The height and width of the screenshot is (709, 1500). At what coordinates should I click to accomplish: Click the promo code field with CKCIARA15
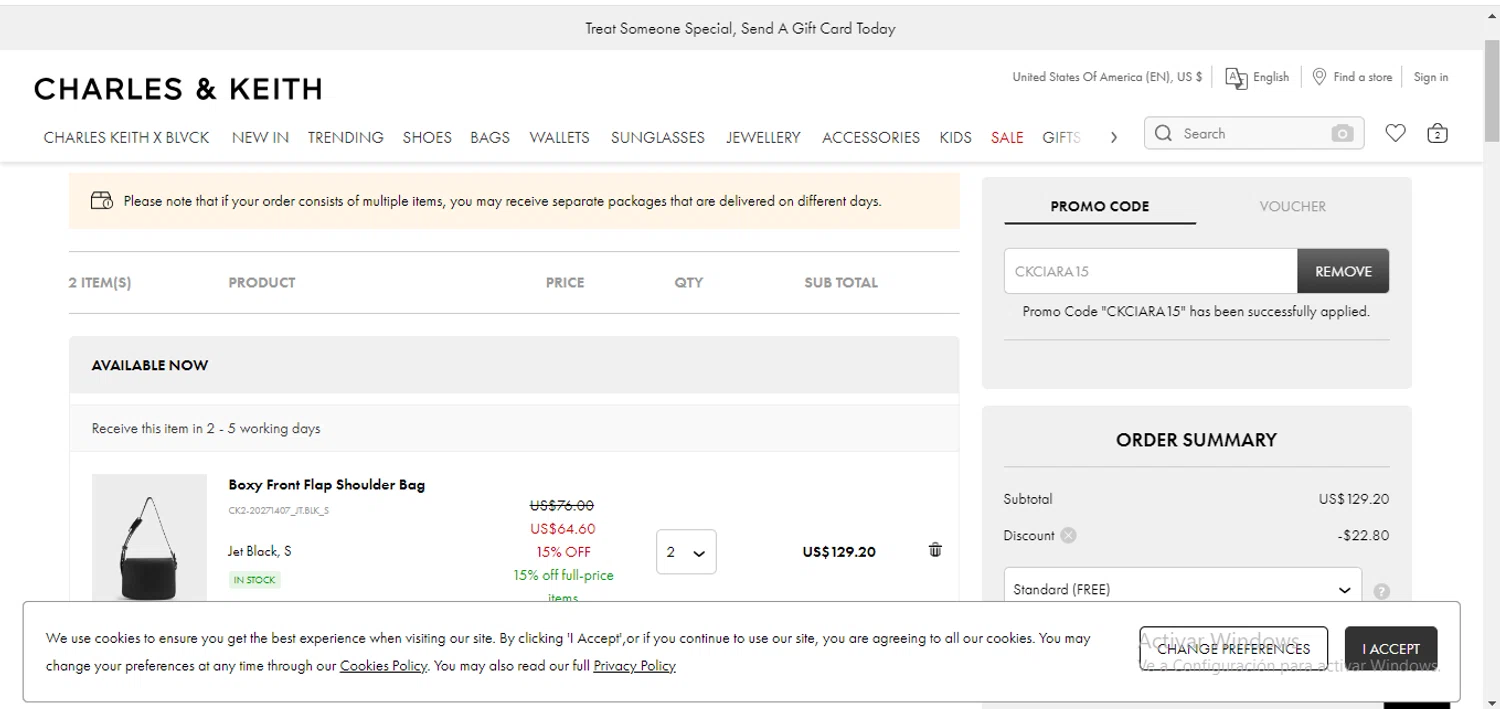pos(1150,271)
